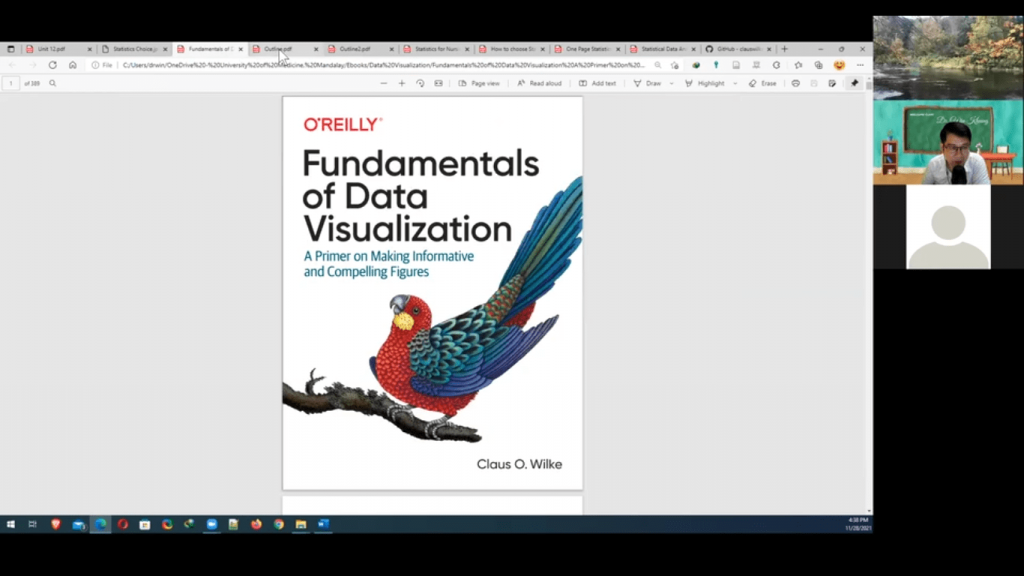Open the Collections icon
Image resolution: width=1024 pixels, height=576 pixels.
coord(818,65)
